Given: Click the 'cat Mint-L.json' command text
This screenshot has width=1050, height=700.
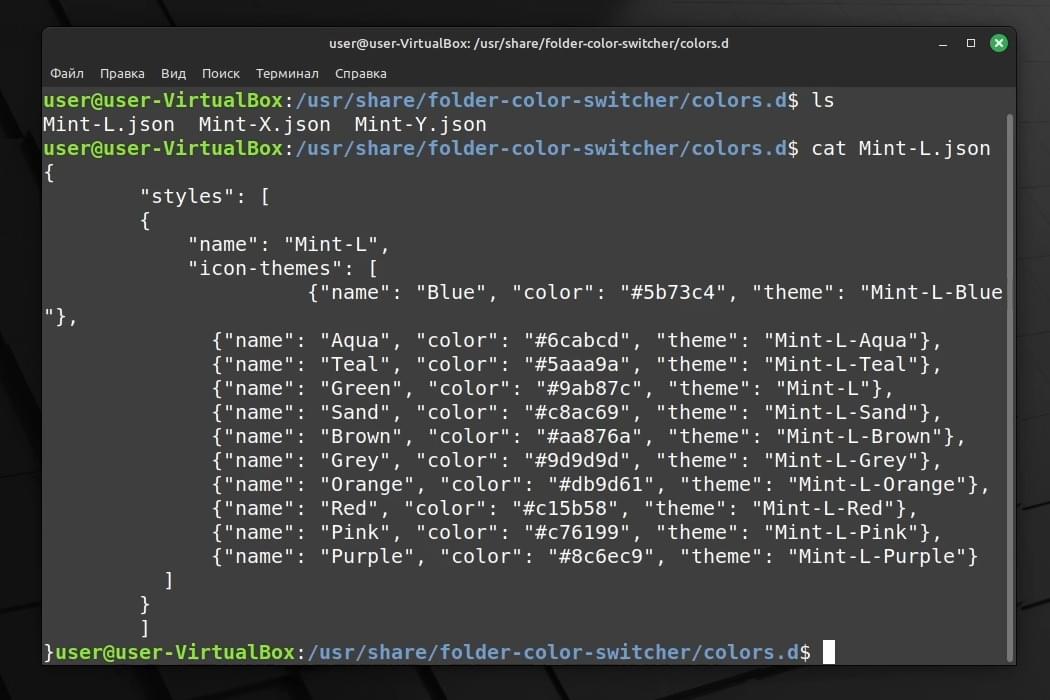Looking at the screenshot, I should (900, 148).
